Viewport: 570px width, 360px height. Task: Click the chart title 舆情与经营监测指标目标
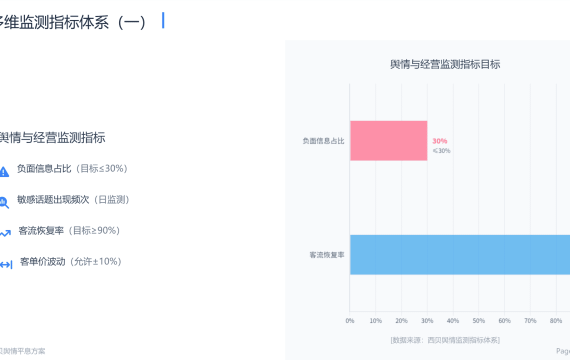pyautogui.click(x=445, y=64)
